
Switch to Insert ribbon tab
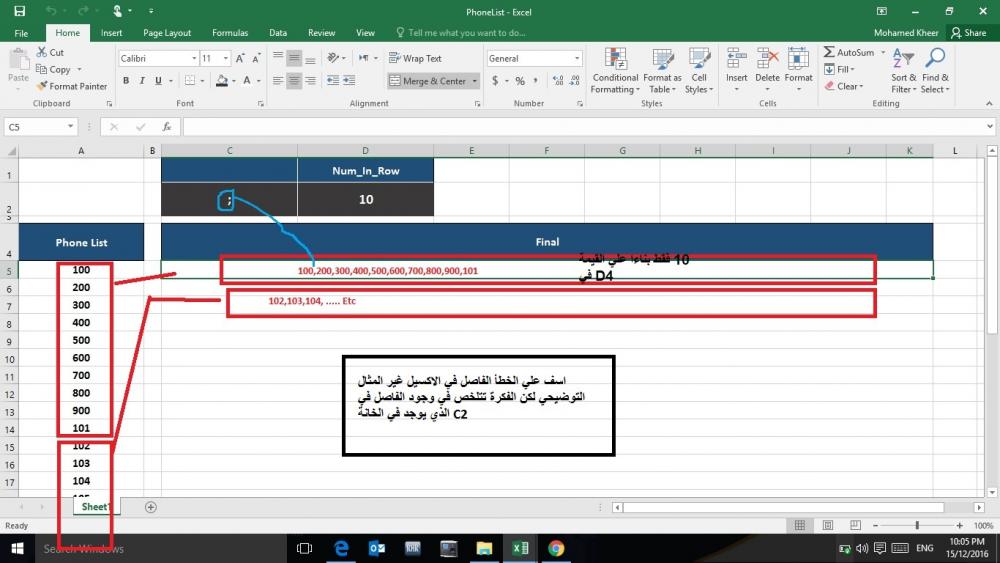pos(111,33)
